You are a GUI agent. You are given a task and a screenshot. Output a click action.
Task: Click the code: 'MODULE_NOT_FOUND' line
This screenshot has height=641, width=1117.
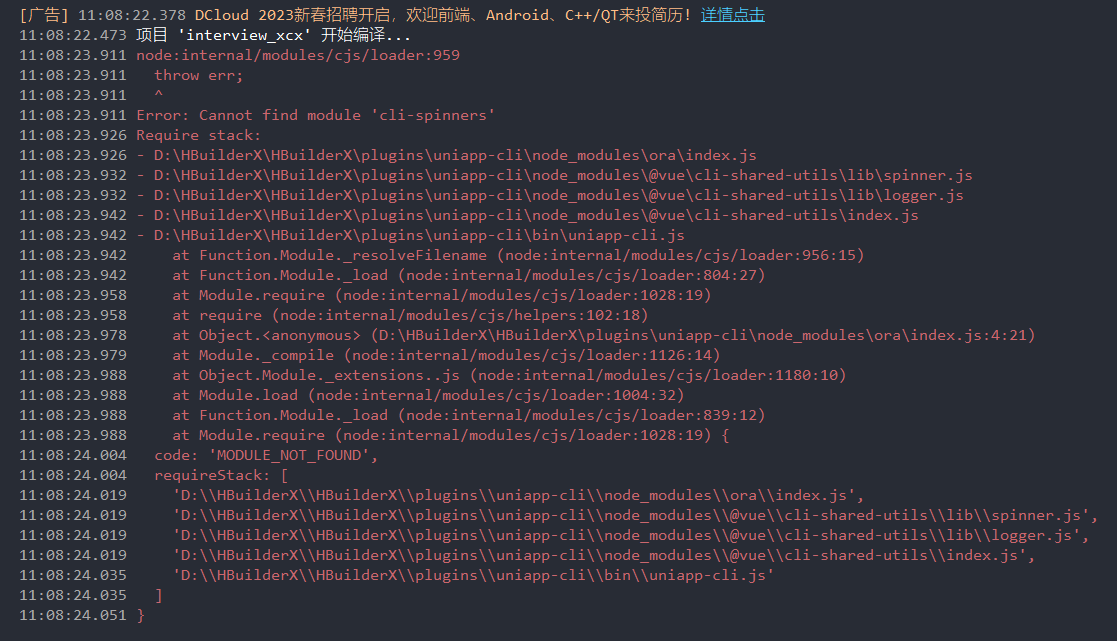(266, 455)
